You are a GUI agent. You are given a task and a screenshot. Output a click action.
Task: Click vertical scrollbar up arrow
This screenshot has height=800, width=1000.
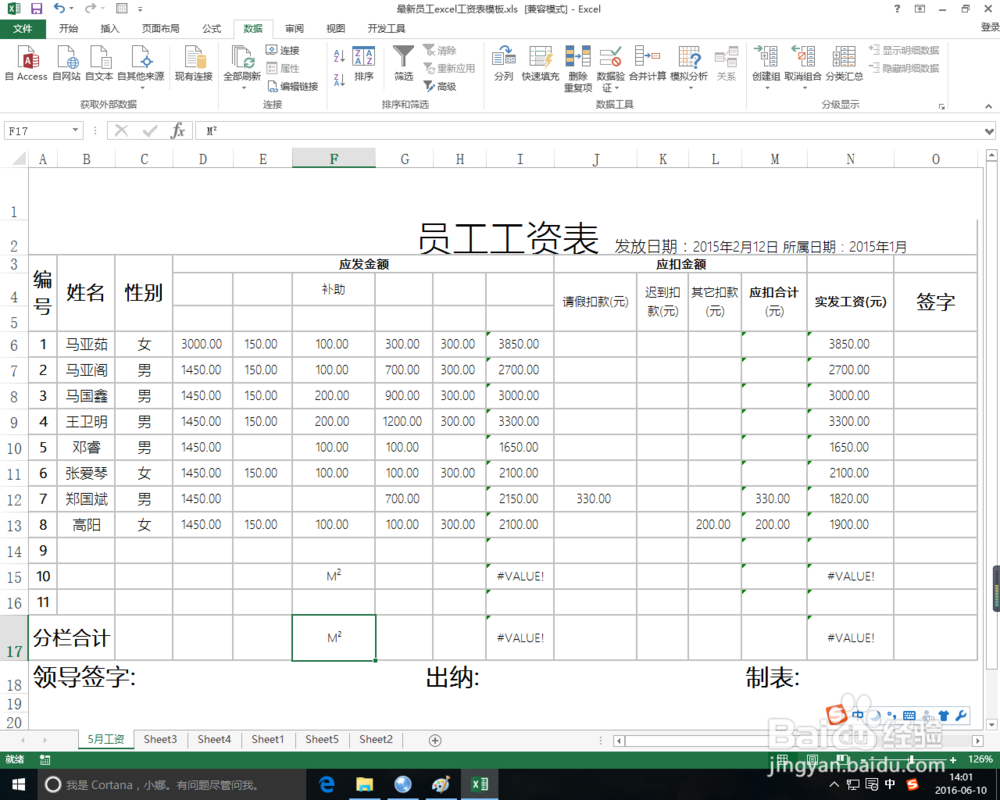[991, 154]
